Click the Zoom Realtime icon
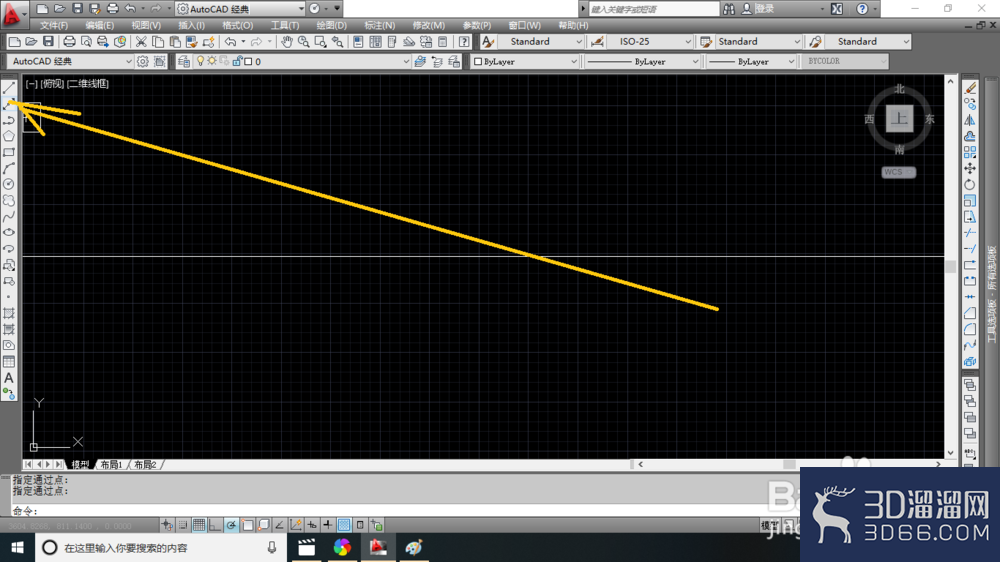 click(x=304, y=41)
